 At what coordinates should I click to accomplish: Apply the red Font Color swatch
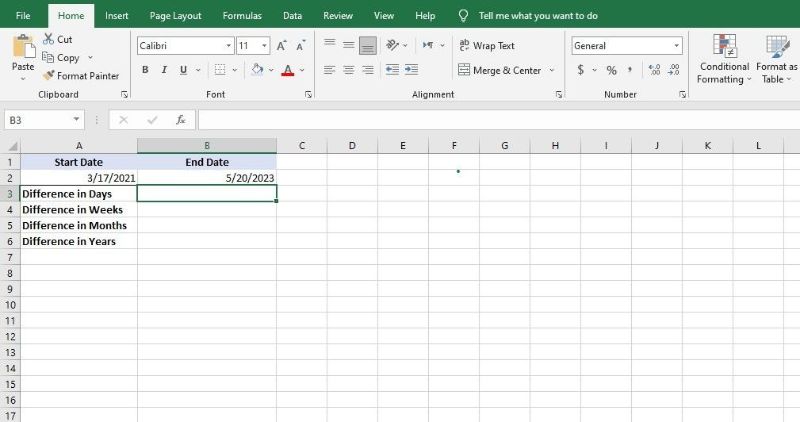pyautogui.click(x=288, y=70)
